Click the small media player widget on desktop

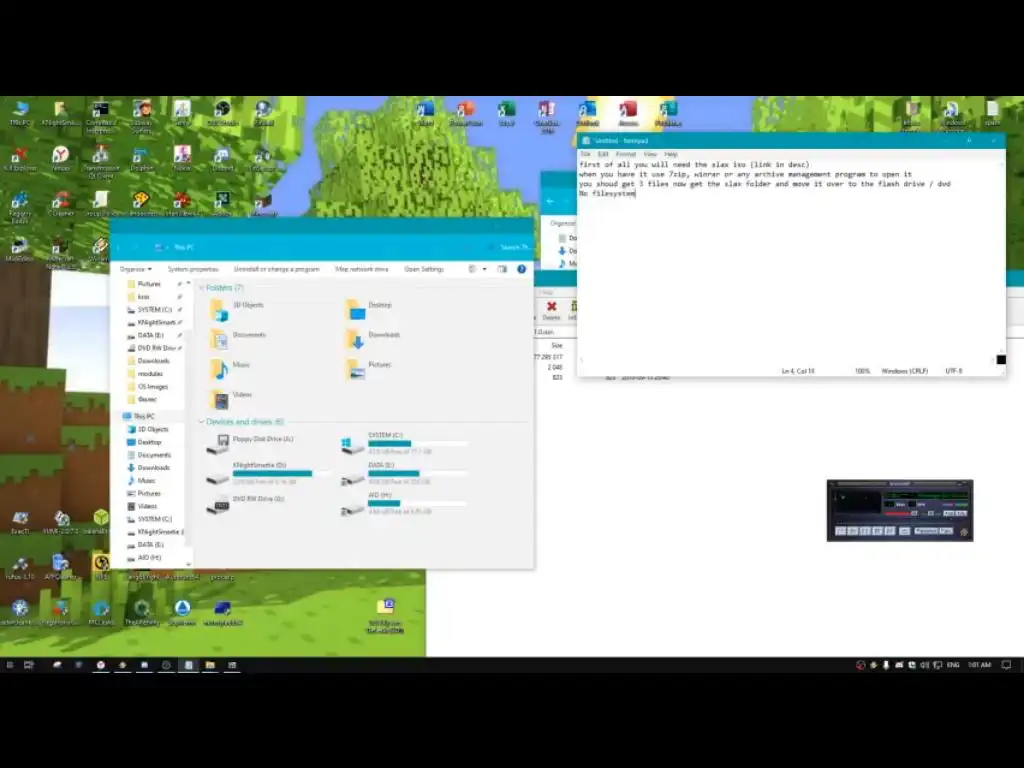[900, 511]
